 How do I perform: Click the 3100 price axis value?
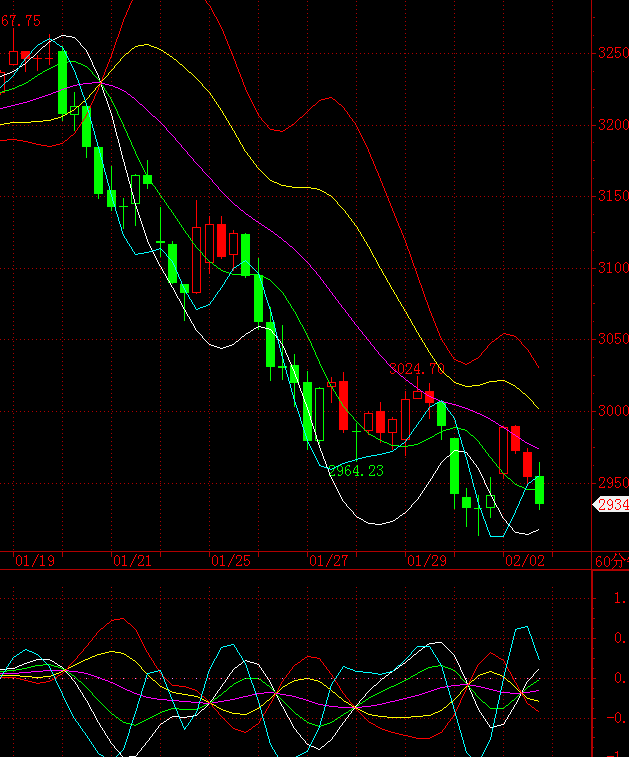[x=613, y=267]
